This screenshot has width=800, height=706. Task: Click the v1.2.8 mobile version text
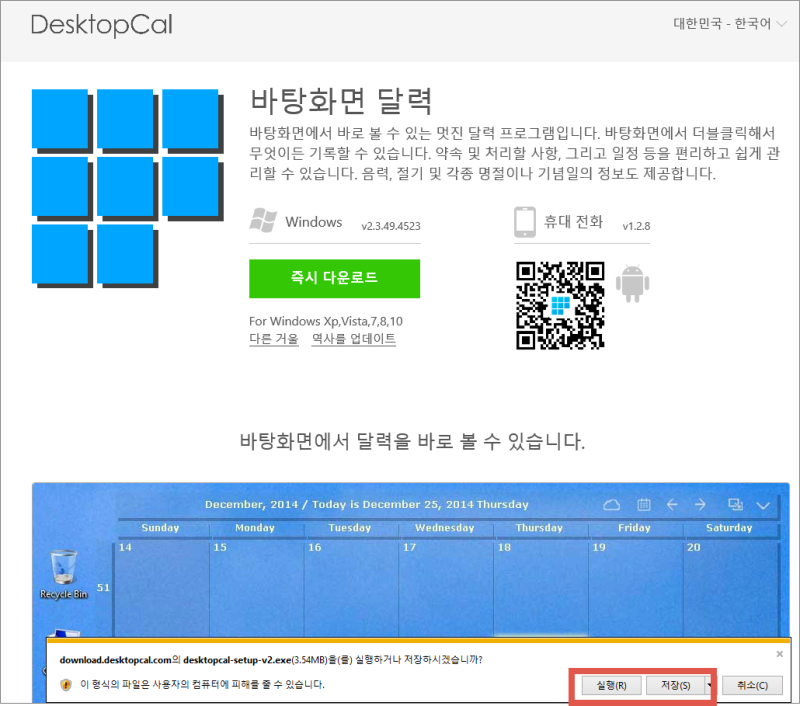click(x=636, y=226)
